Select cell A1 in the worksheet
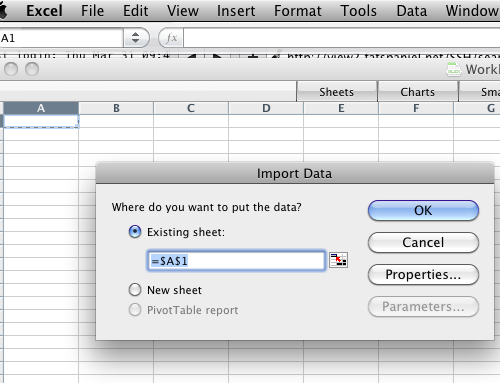 41,121
